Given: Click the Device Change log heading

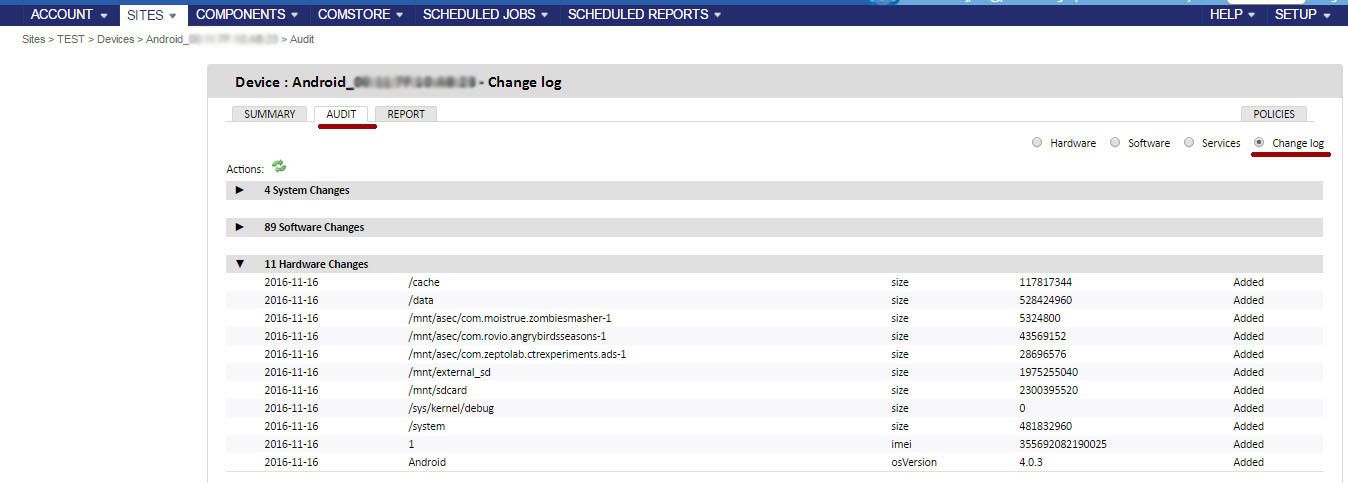Looking at the screenshot, I should tap(398, 82).
